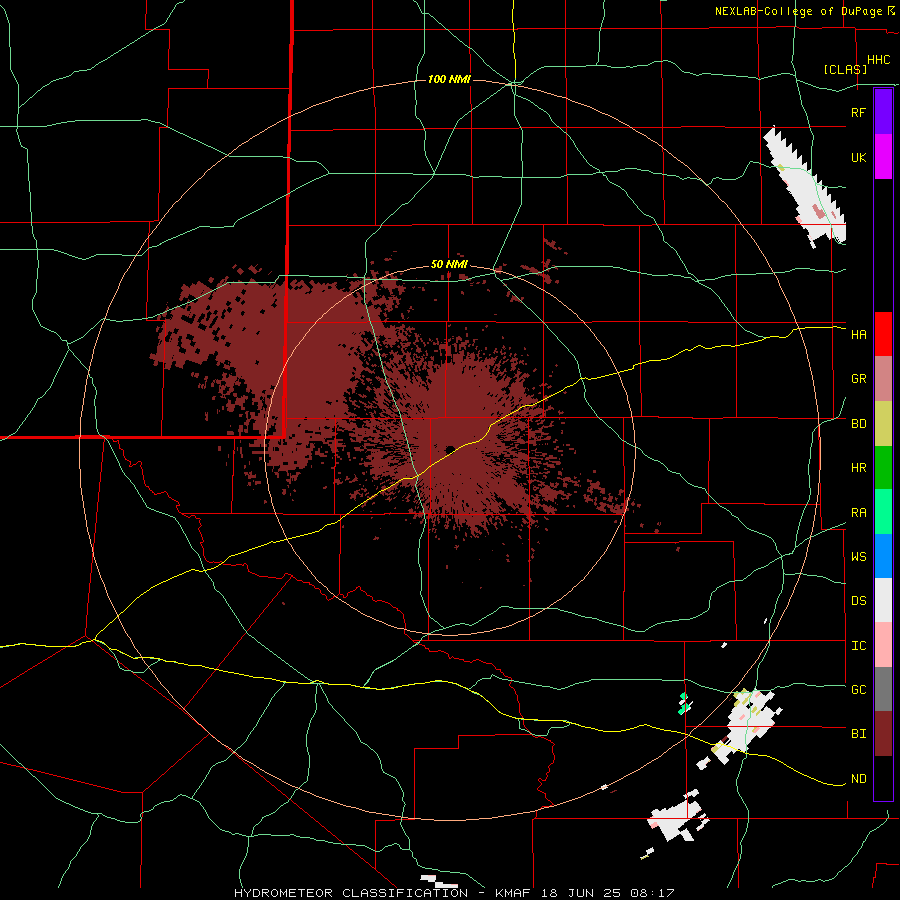
Task: Click the RA legend label
Action: point(858,513)
